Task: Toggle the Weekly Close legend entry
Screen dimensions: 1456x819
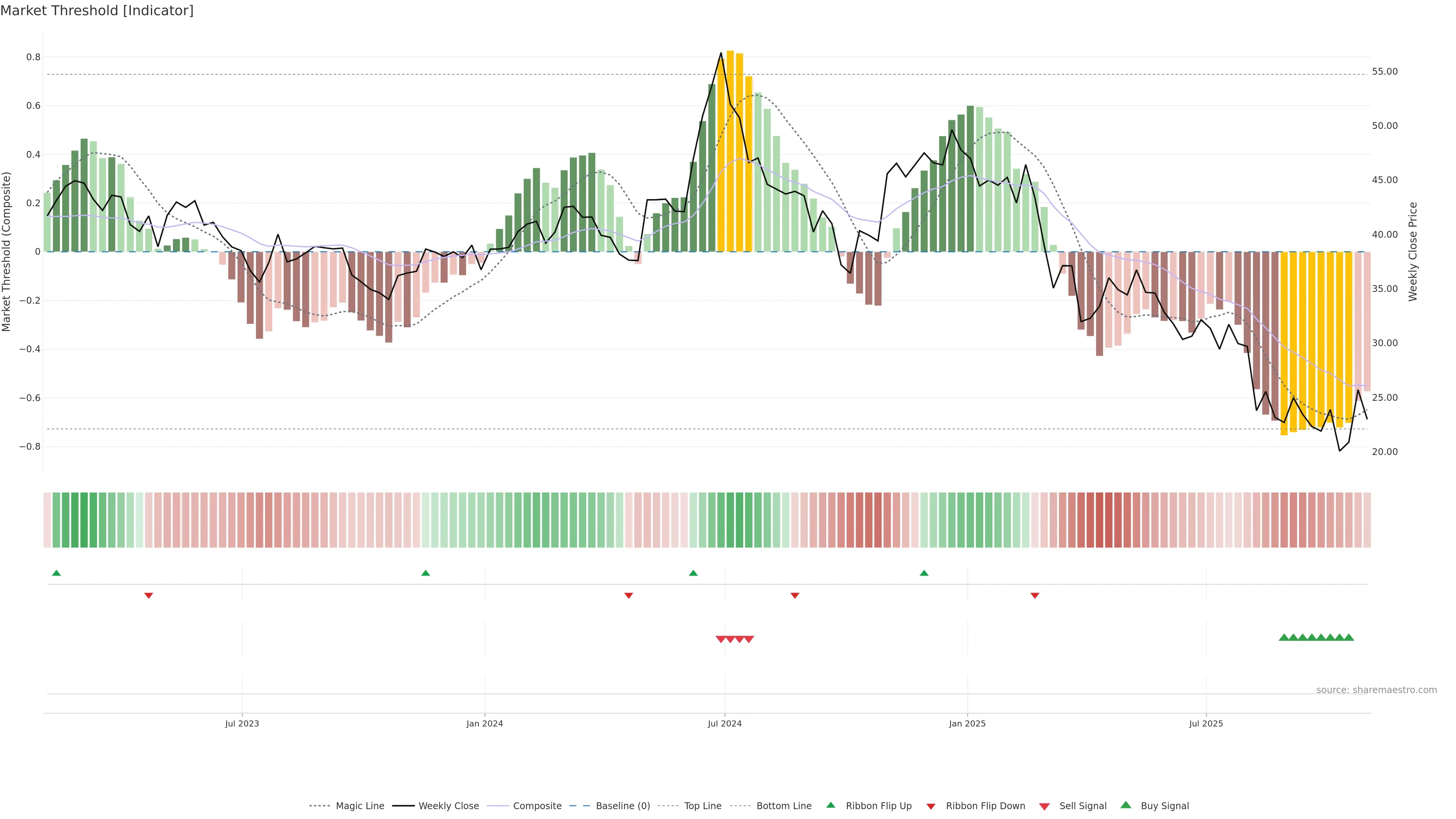Action: [448, 805]
